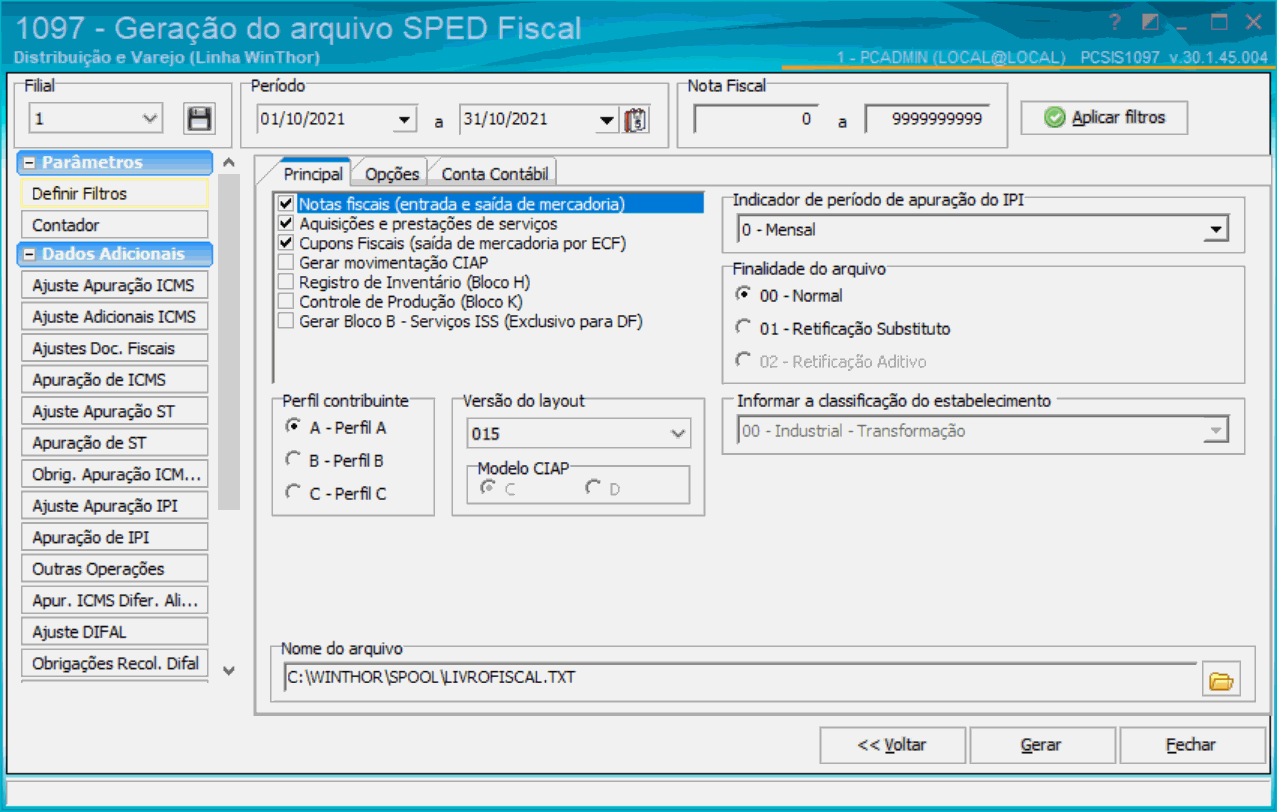Open Obrigações Recol. Difal
This screenshot has width=1277, height=812.
[x=114, y=663]
